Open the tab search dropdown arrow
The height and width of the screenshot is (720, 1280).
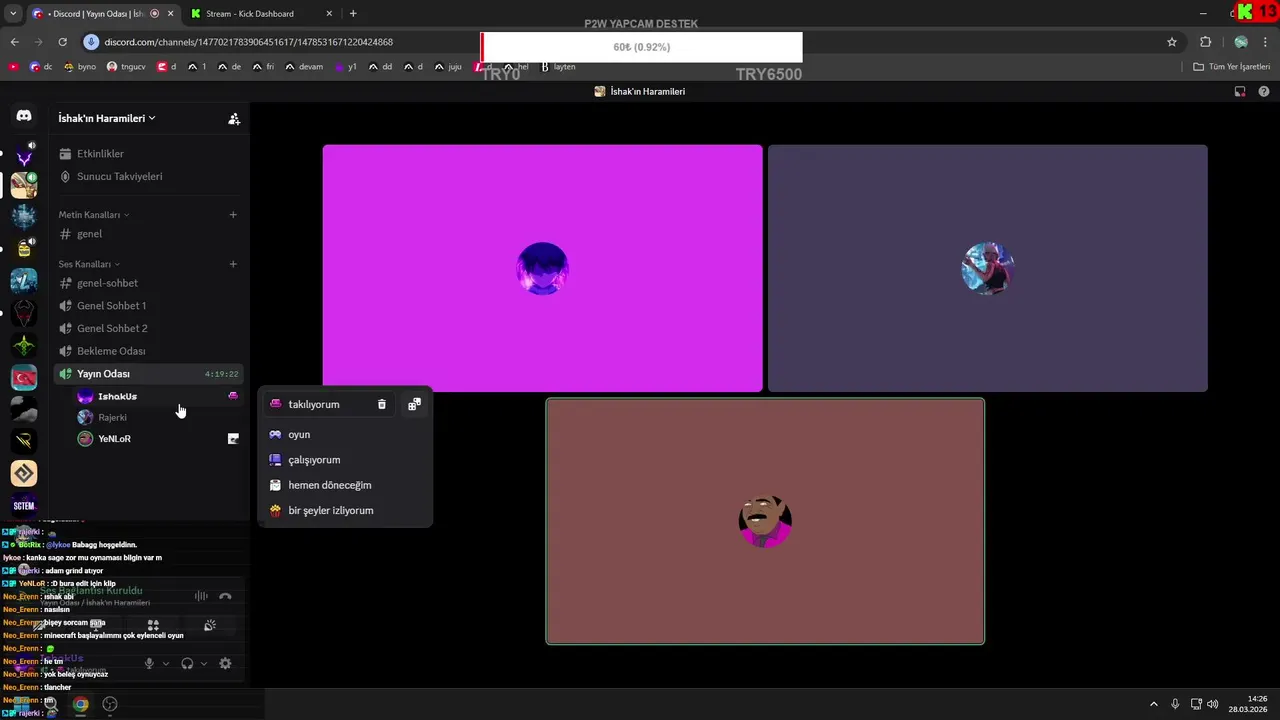[x=13, y=14]
